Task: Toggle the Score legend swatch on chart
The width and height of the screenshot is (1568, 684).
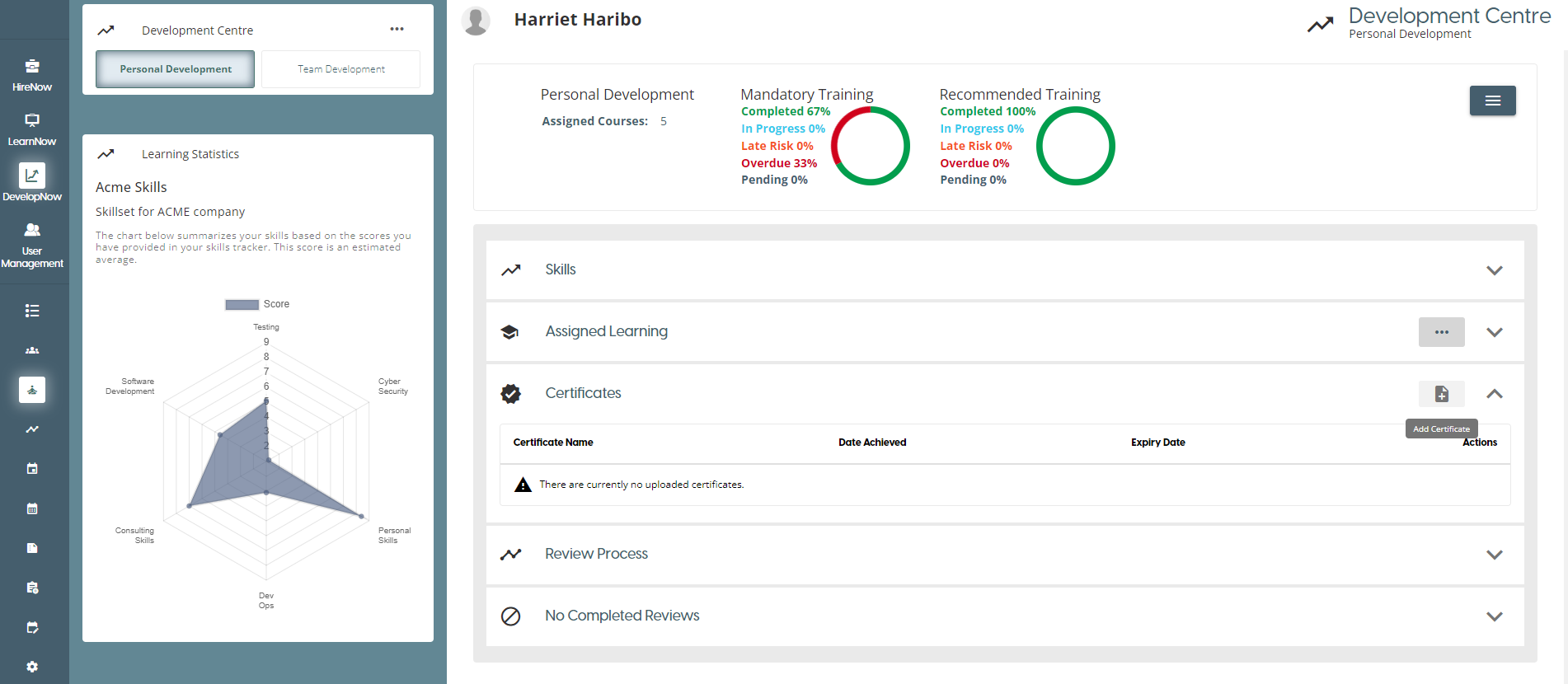Action: tap(242, 304)
